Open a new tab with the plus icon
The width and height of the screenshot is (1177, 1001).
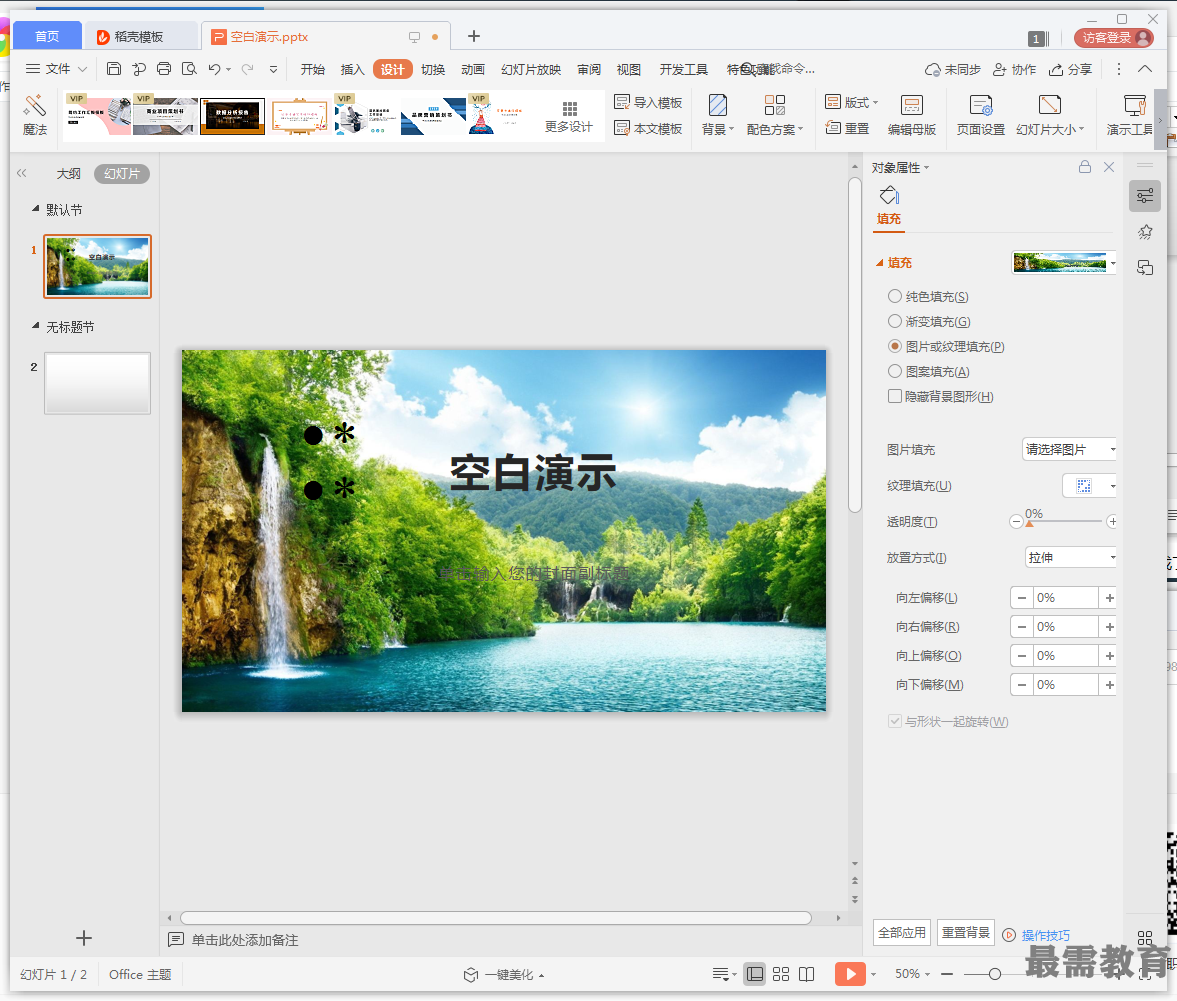(474, 36)
